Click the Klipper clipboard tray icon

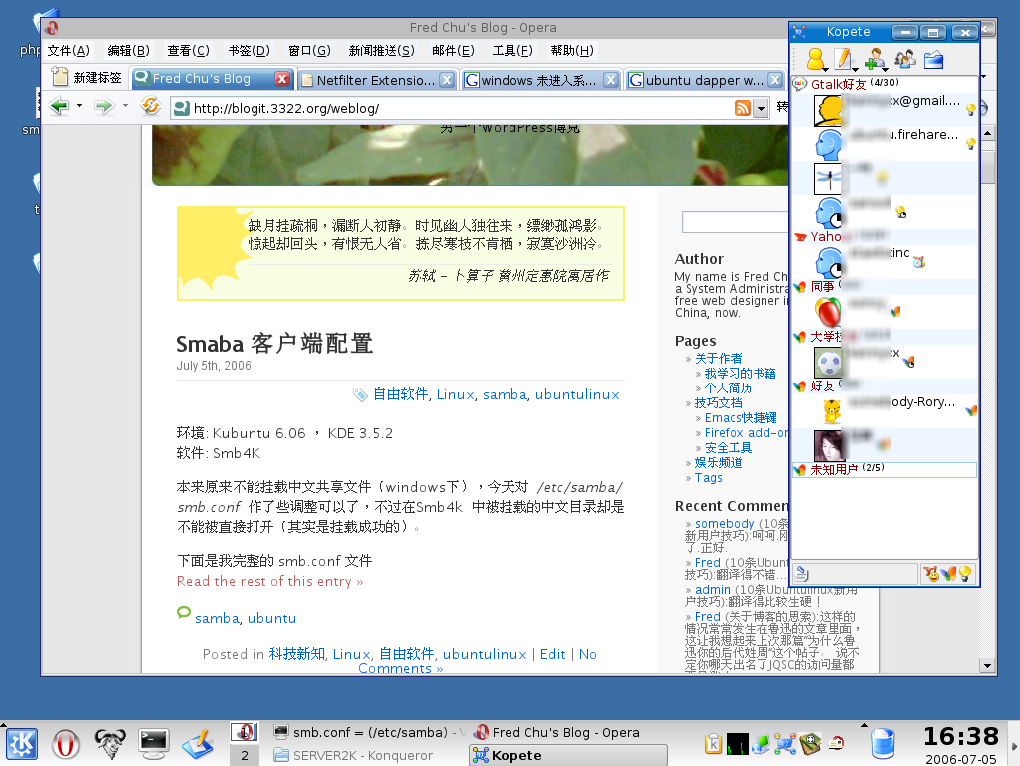pos(714,743)
